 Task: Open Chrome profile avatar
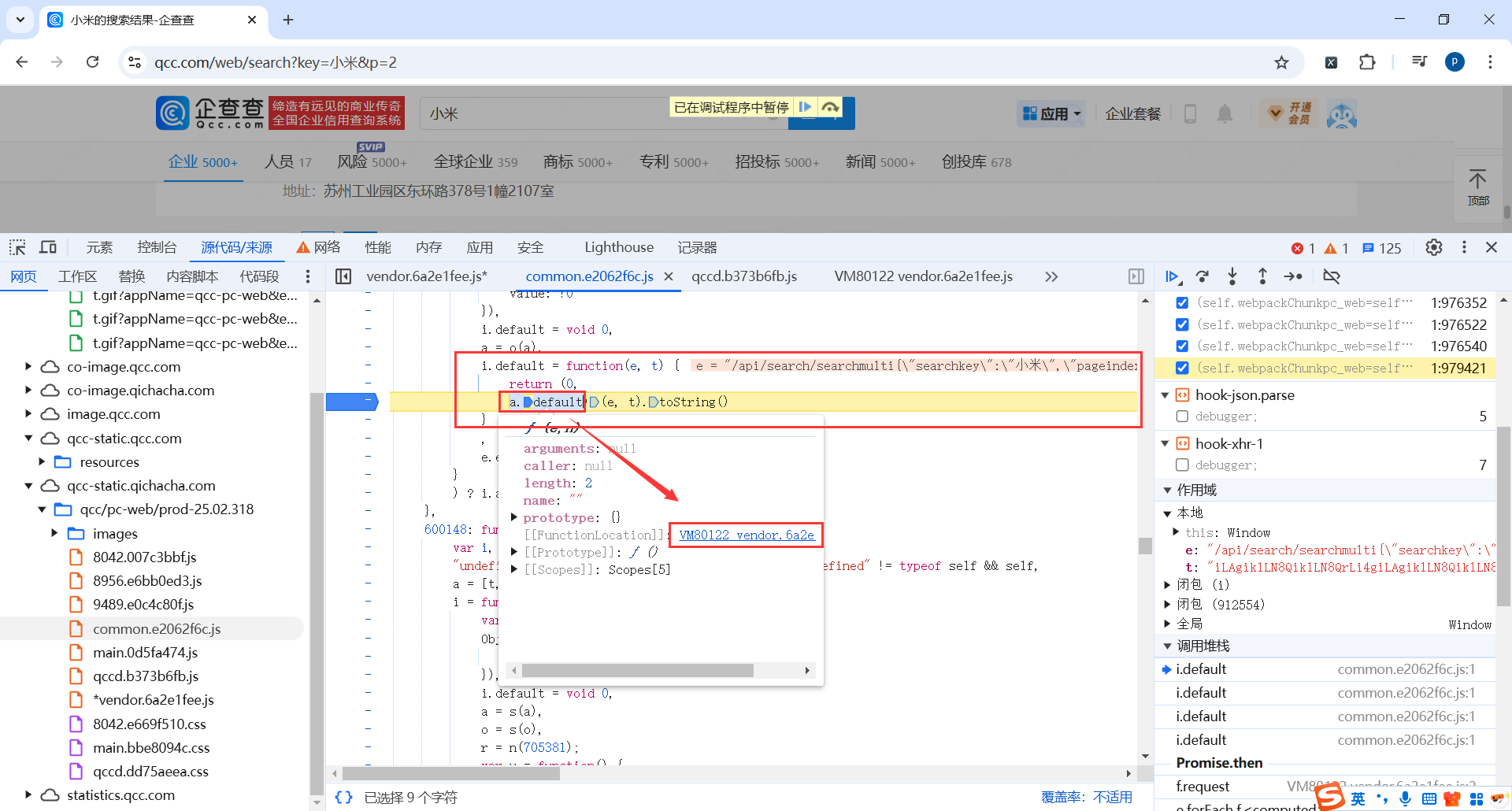tap(1455, 62)
